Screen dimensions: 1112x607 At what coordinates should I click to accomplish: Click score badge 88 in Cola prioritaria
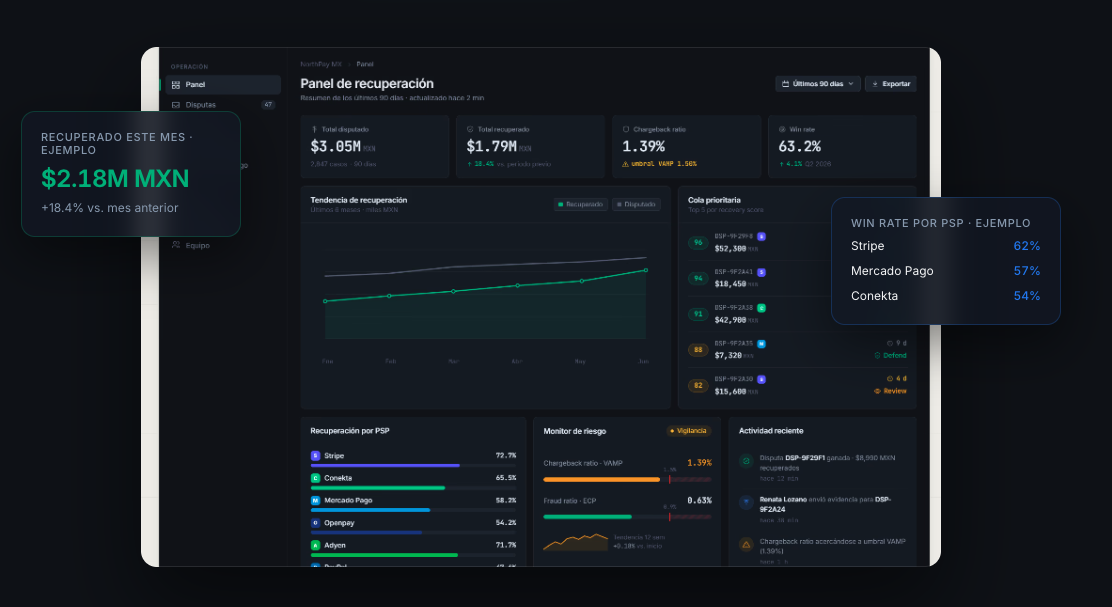click(x=698, y=350)
